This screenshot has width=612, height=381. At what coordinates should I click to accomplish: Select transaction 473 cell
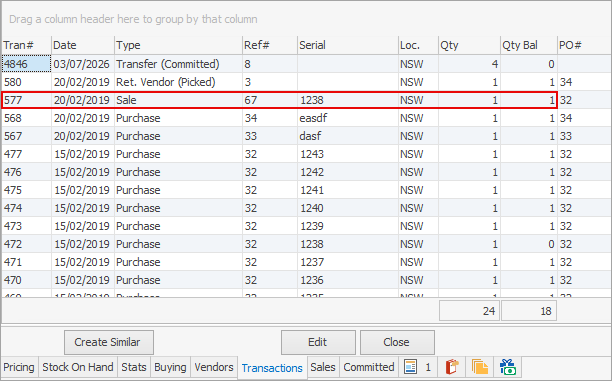coord(26,226)
